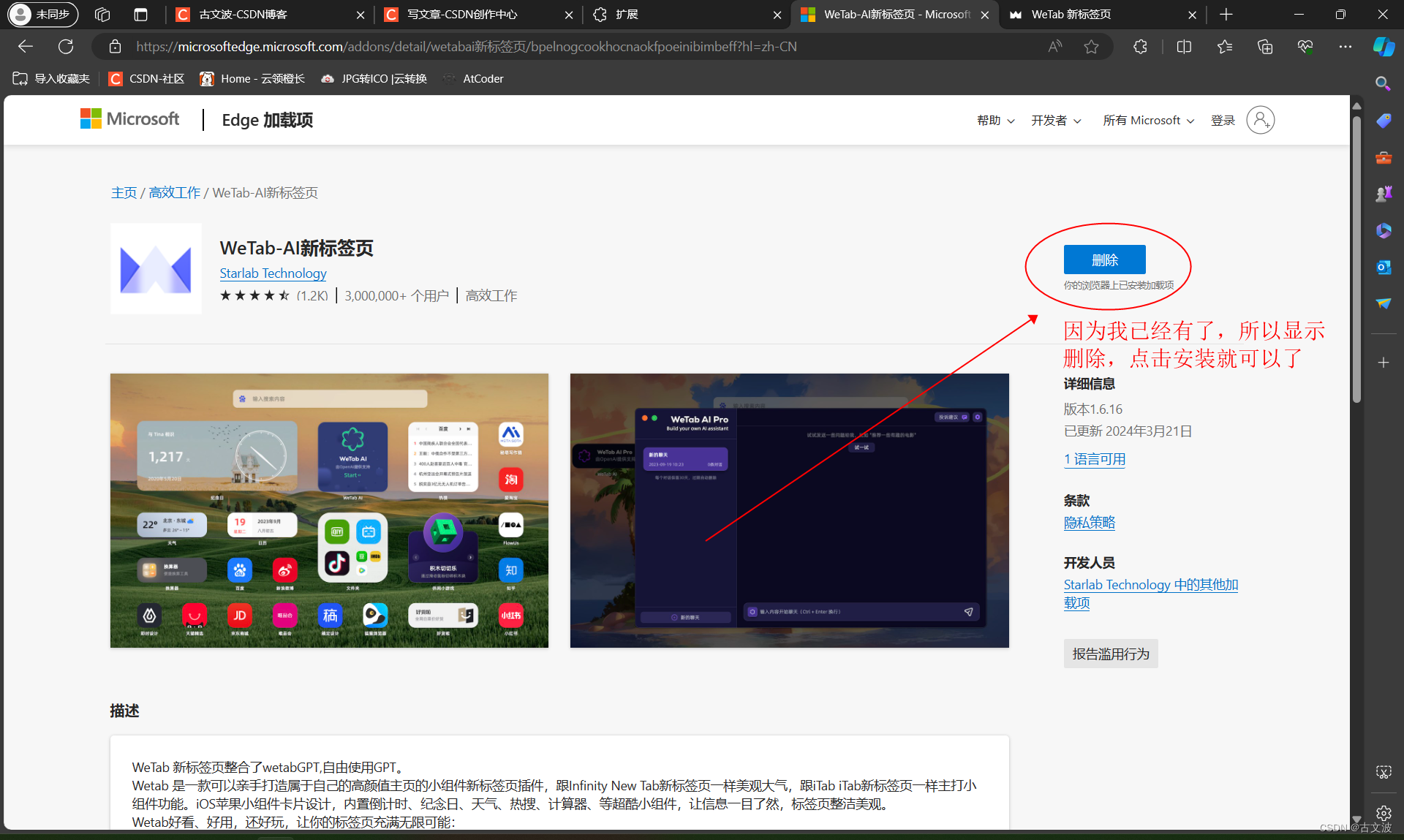The height and width of the screenshot is (840, 1404).
Task: Close the 扩展 tab
Action: tap(777, 15)
